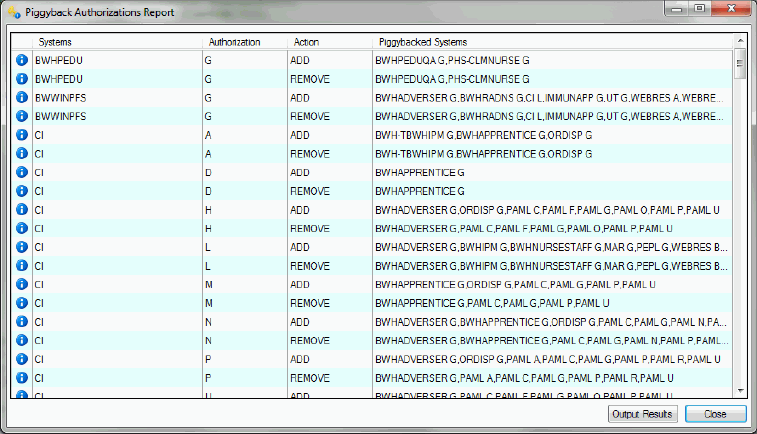Sort by the Systems column header
The width and height of the screenshot is (757, 434).
pyautogui.click(x=55, y=42)
